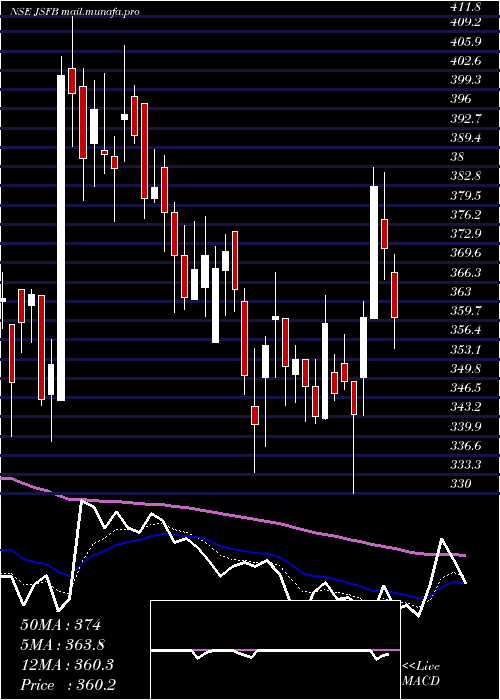The width and height of the screenshot is (500, 700).
Task: Click the 333.3 price axis label
Action: point(466,465)
